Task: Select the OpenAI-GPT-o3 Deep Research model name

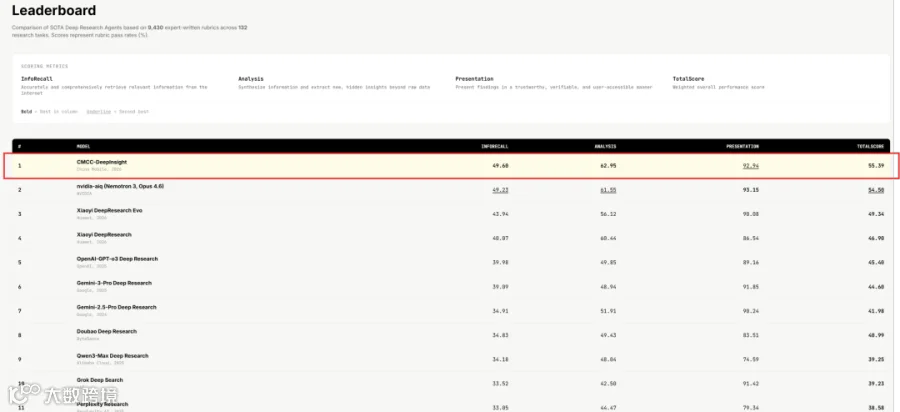Action: [x=117, y=258]
